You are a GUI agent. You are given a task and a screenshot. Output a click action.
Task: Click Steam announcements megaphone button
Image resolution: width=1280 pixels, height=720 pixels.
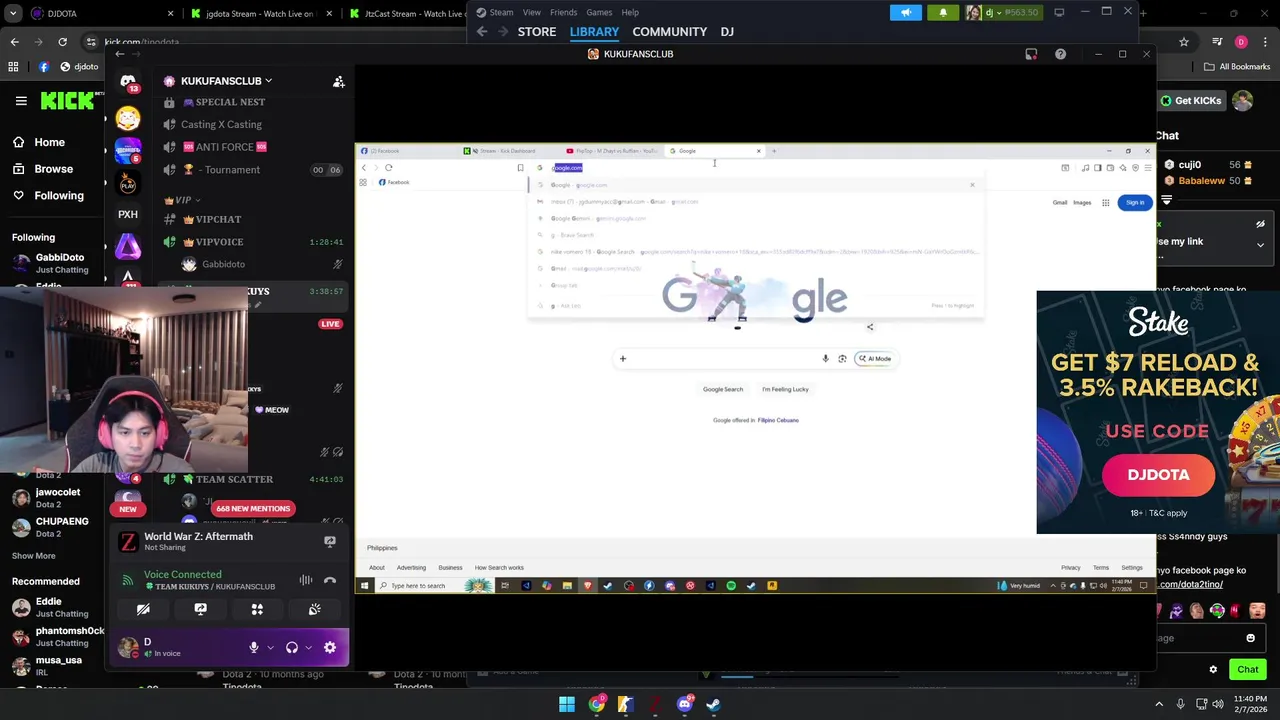(x=906, y=13)
